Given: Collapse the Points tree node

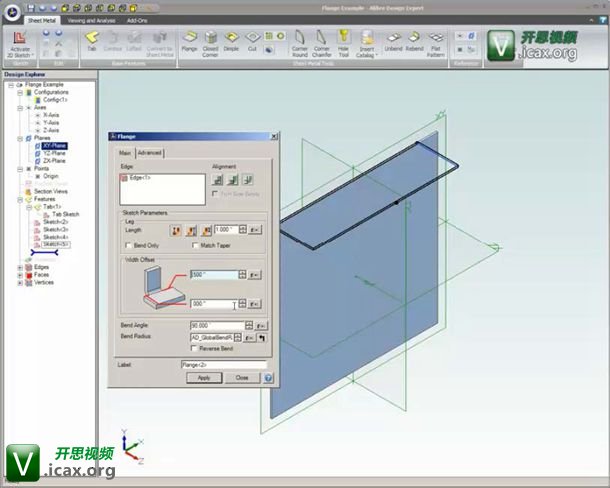Looking at the screenshot, I should [20, 169].
